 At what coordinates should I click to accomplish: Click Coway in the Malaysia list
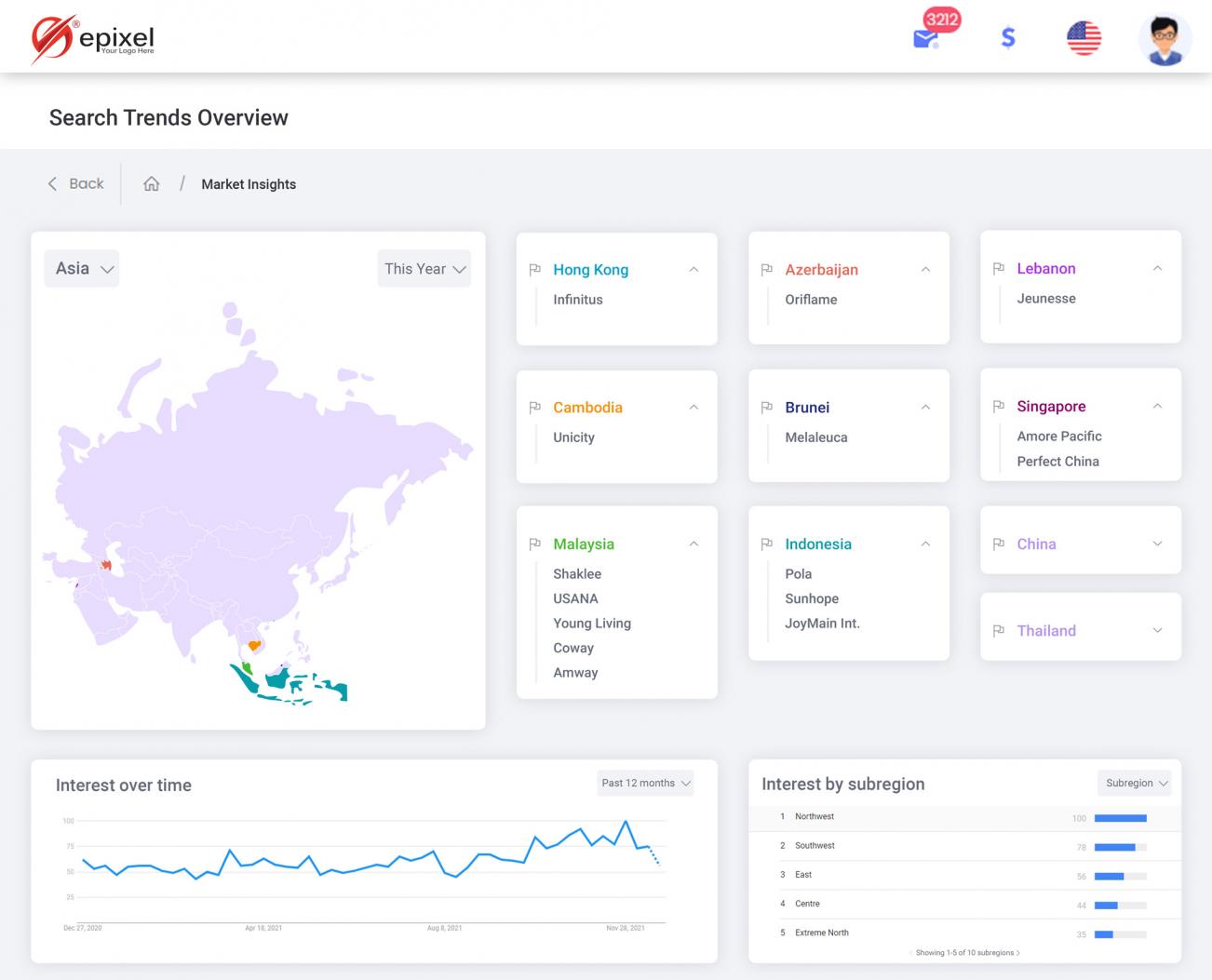point(573,649)
